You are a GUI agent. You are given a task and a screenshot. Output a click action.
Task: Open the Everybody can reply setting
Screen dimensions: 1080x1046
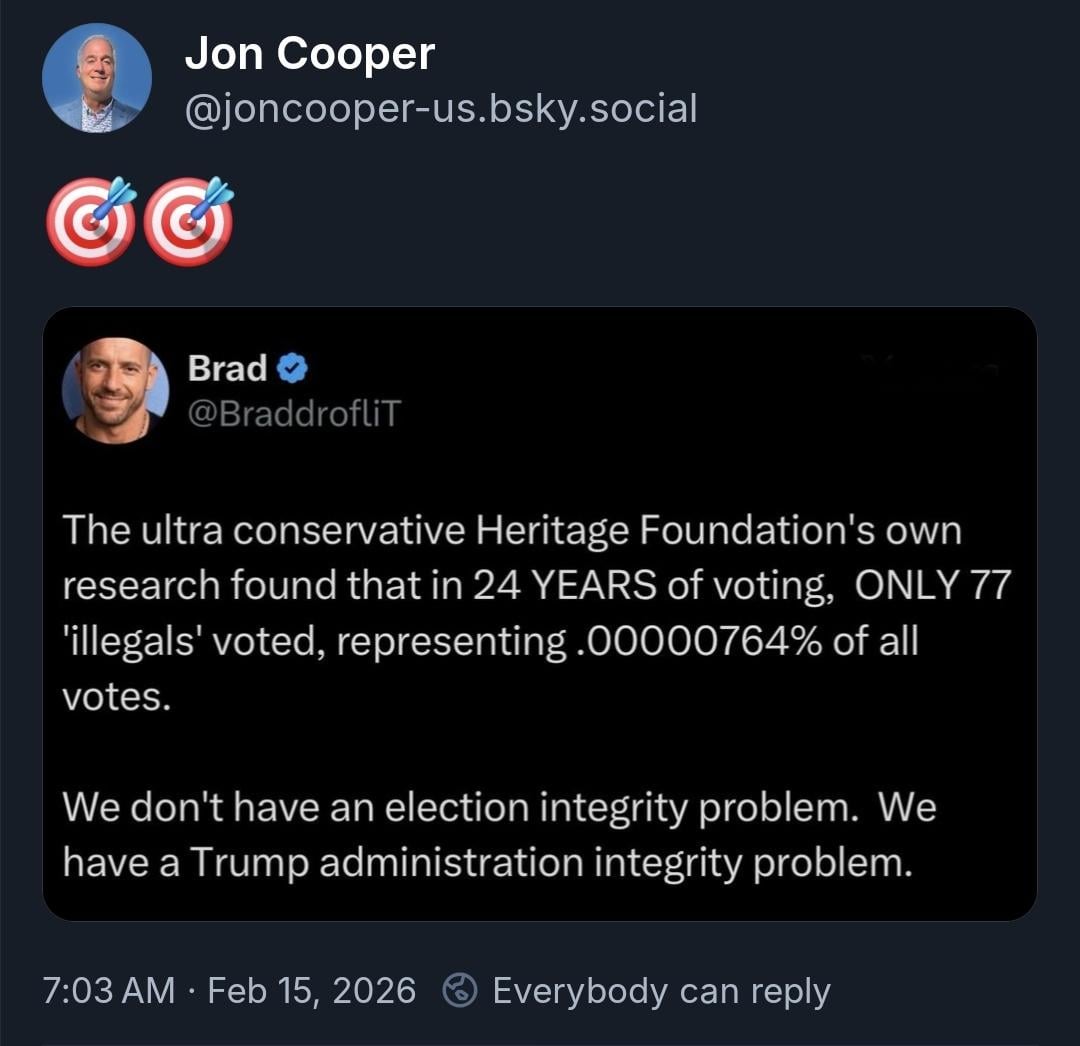pyautogui.click(x=660, y=991)
